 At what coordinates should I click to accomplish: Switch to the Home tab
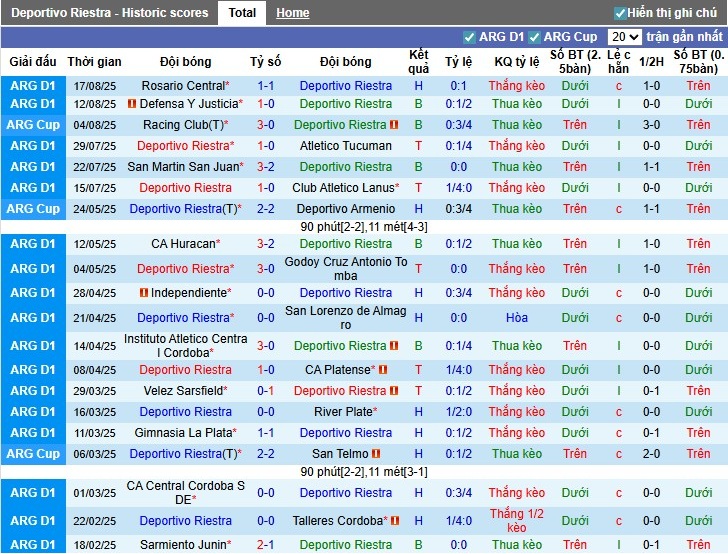pyautogui.click(x=292, y=13)
